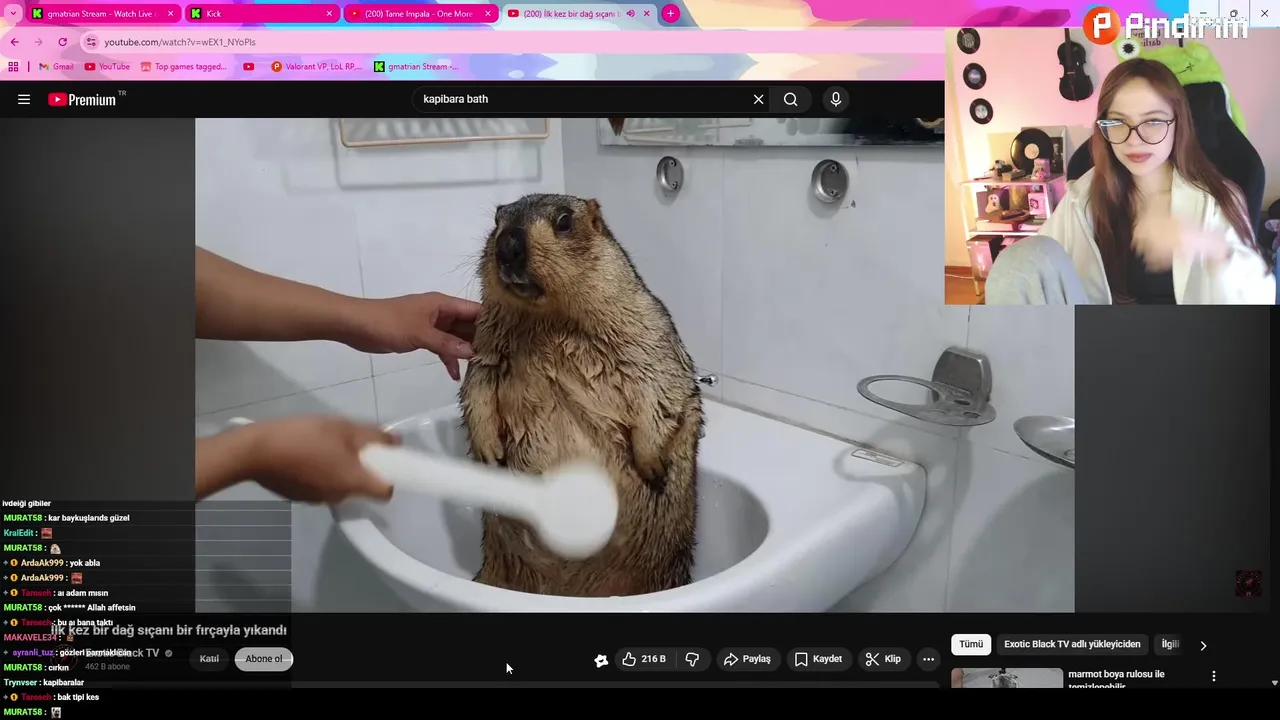Open the marmot boya rulosu thumbnail
The height and width of the screenshot is (720, 1280).
click(1007, 678)
